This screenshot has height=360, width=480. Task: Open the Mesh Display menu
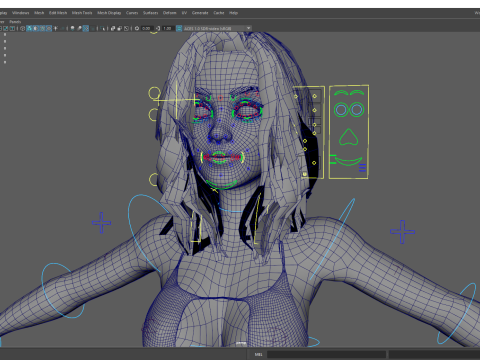(x=109, y=13)
